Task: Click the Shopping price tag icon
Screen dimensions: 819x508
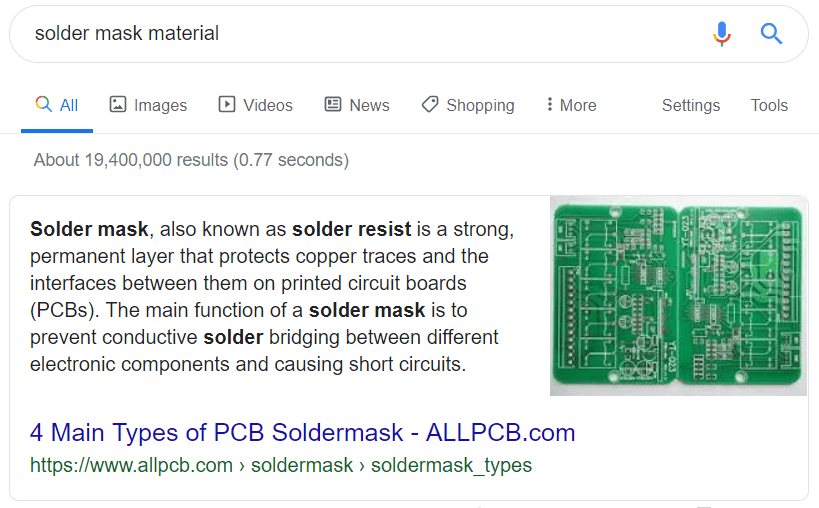Action: coord(430,105)
